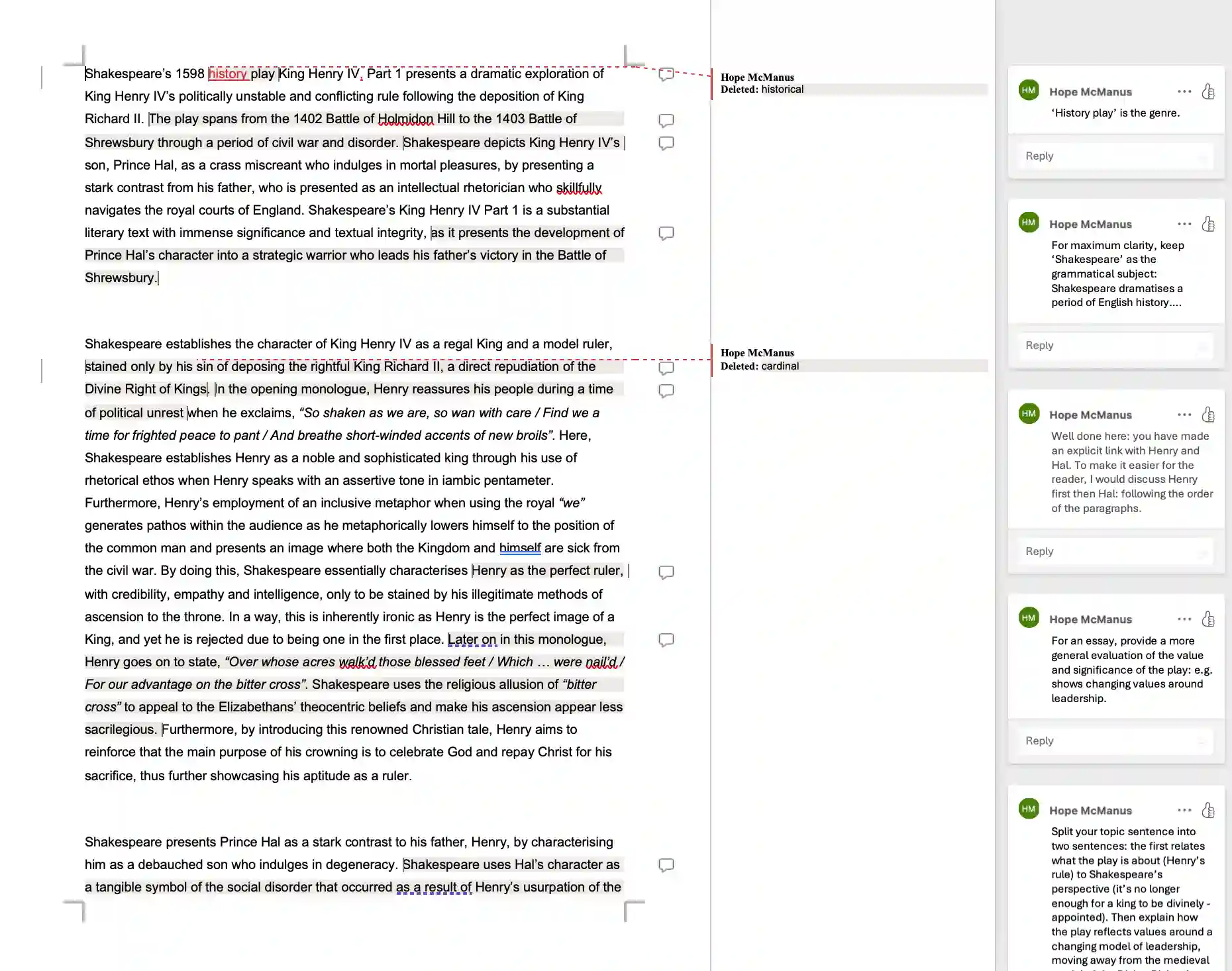Click the flagged word 'nail'd' in the quote
The image size is (1232, 971).
coord(601,662)
